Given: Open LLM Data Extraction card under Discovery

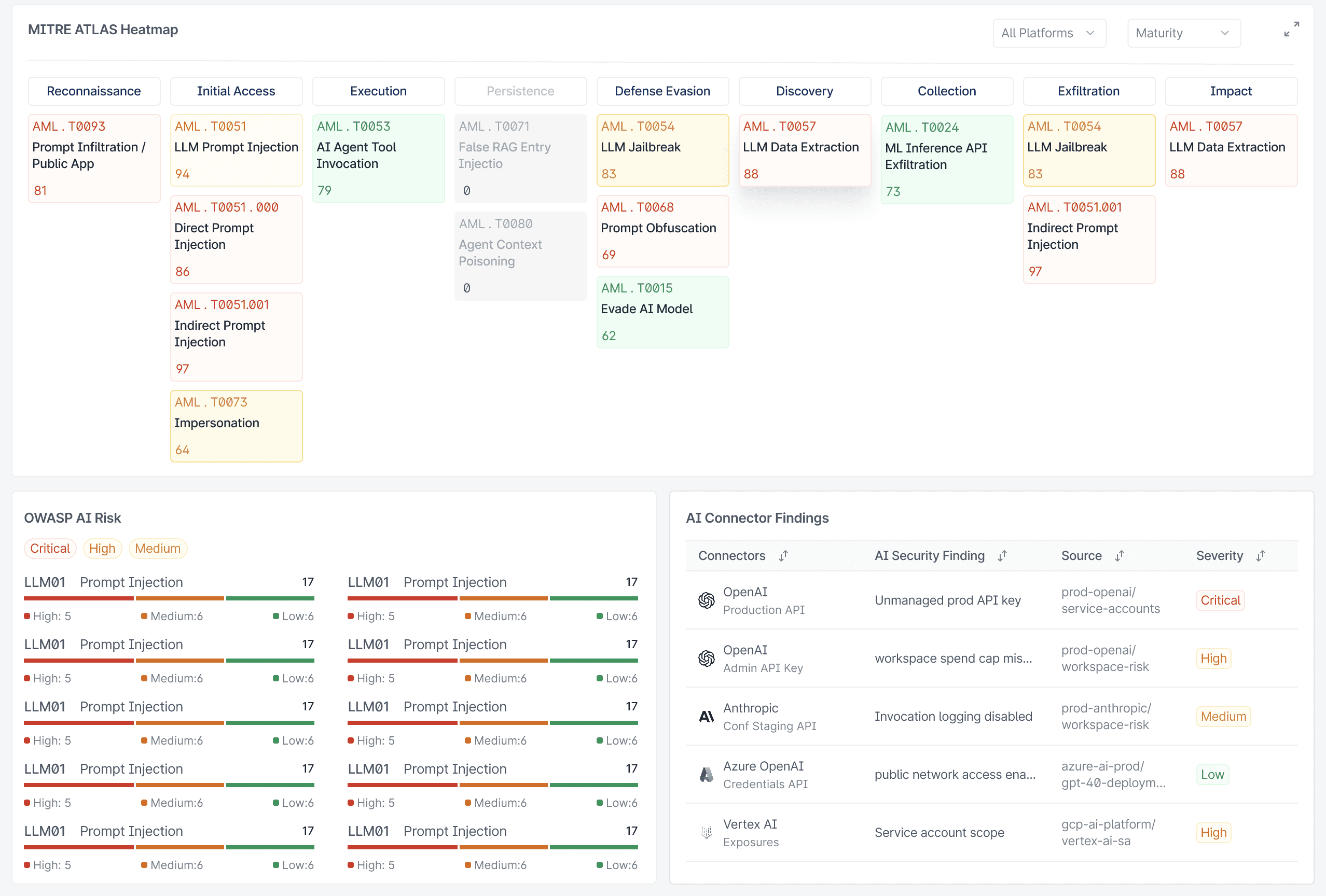Looking at the screenshot, I should tap(805, 150).
